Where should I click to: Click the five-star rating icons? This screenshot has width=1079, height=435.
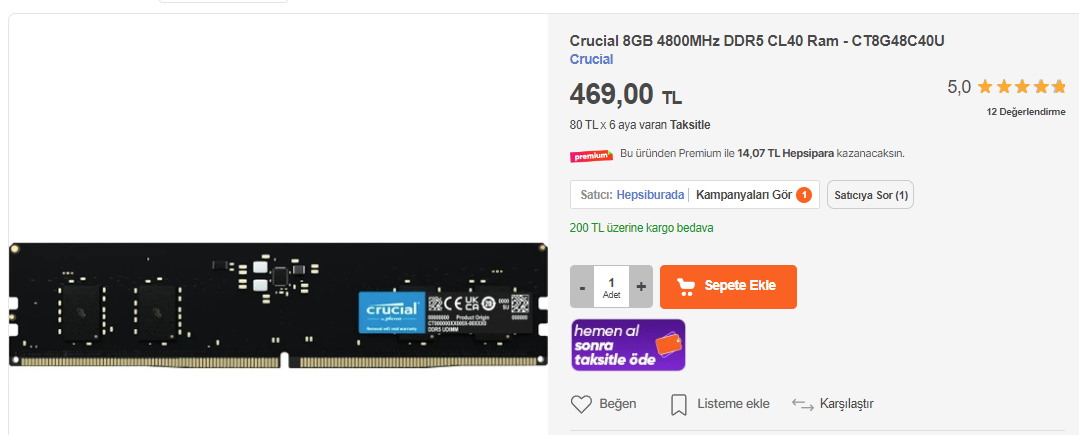coord(1021,87)
